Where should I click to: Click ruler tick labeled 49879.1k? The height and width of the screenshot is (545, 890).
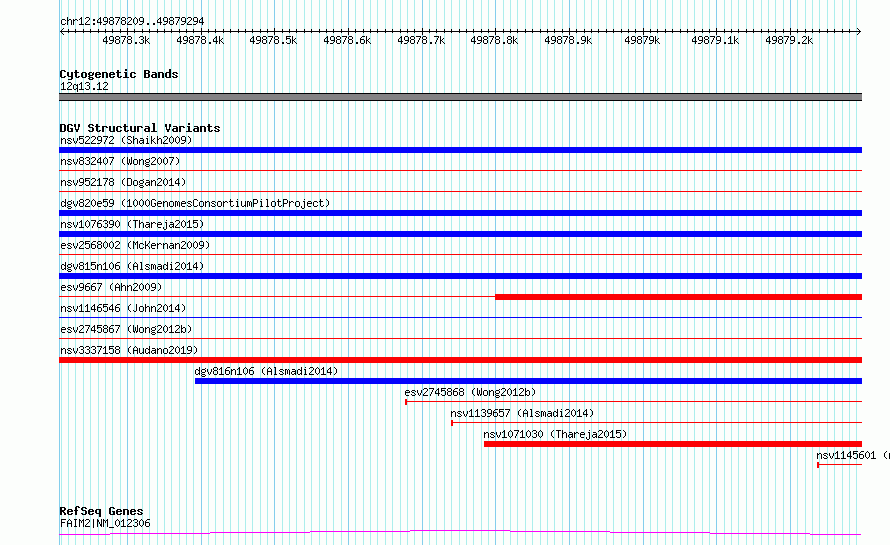[715, 40]
